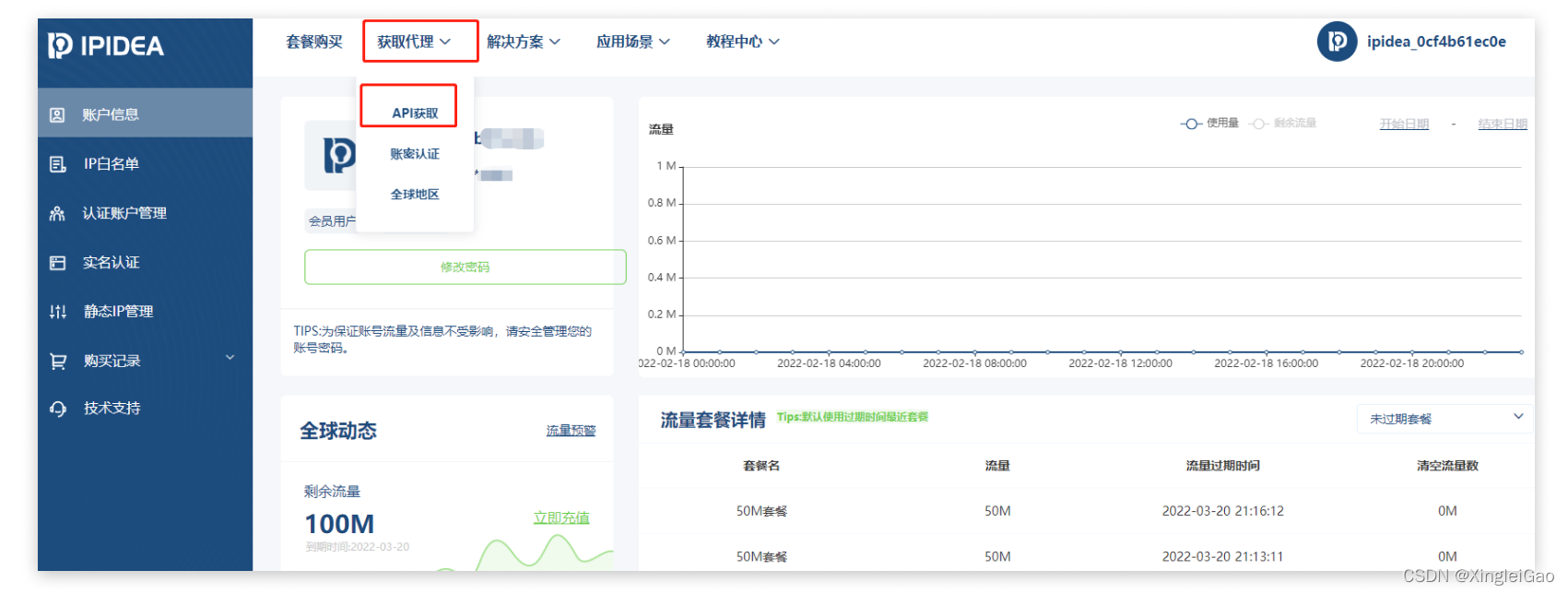This screenshot has height=594, width=1568.
Task: Open the 解决方案 dropdown menu
Action: [523, 42]
